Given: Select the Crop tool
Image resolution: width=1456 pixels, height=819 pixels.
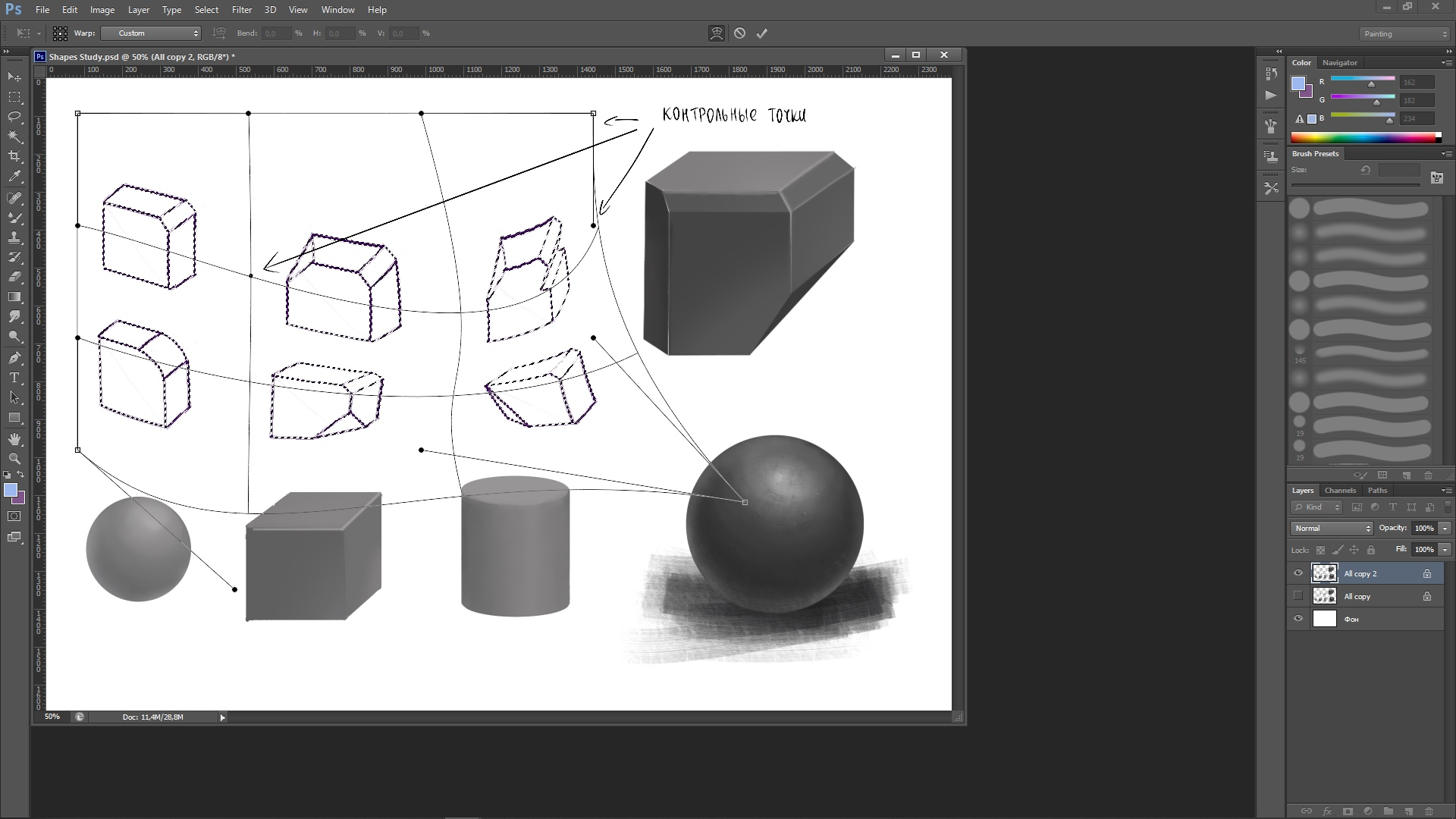Looking at the screenshot, I should [14, 156].
